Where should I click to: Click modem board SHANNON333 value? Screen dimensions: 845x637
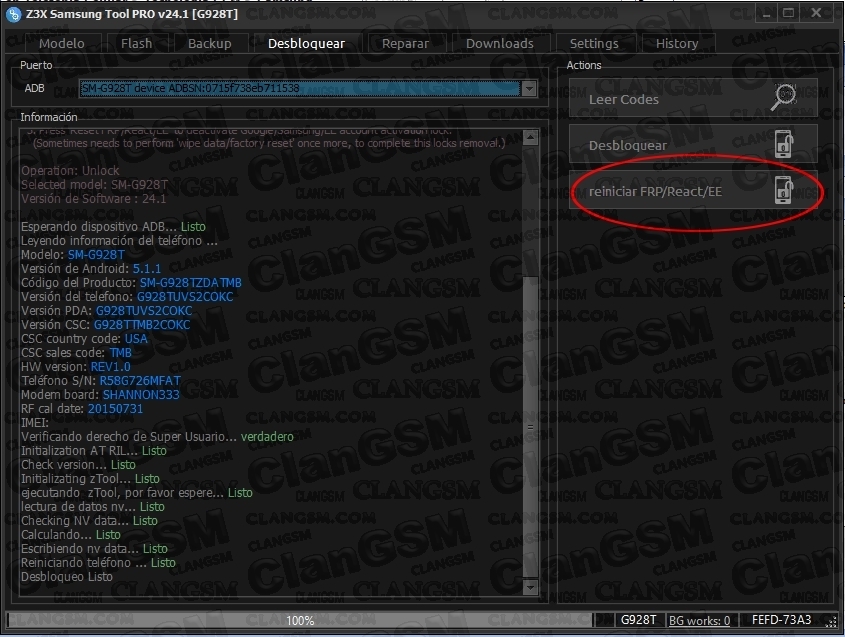click(x=141, y=394)
